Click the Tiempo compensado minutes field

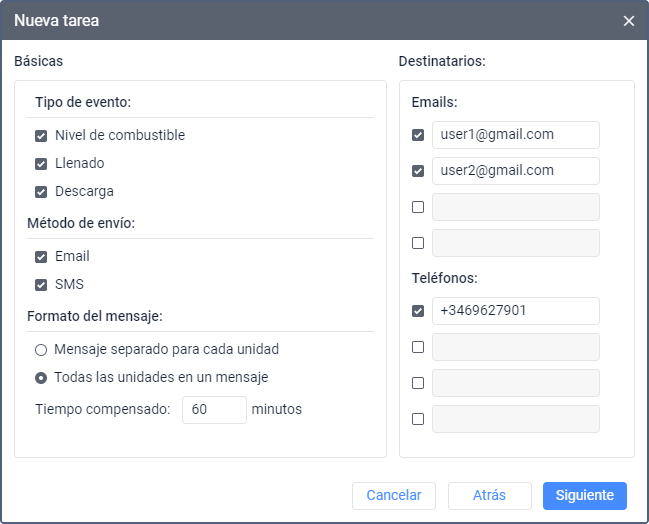214,409
